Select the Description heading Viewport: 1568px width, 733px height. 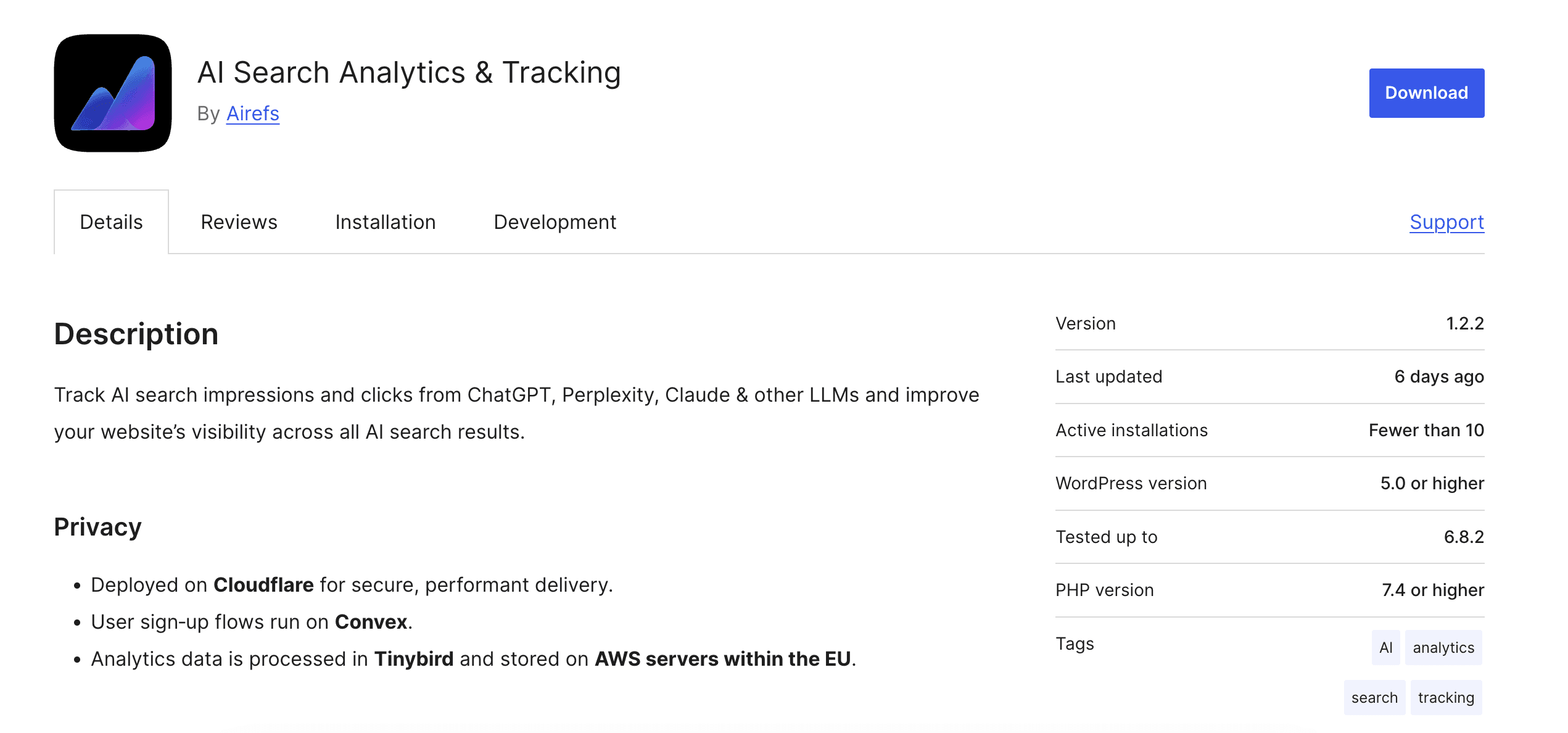[136, 334]
